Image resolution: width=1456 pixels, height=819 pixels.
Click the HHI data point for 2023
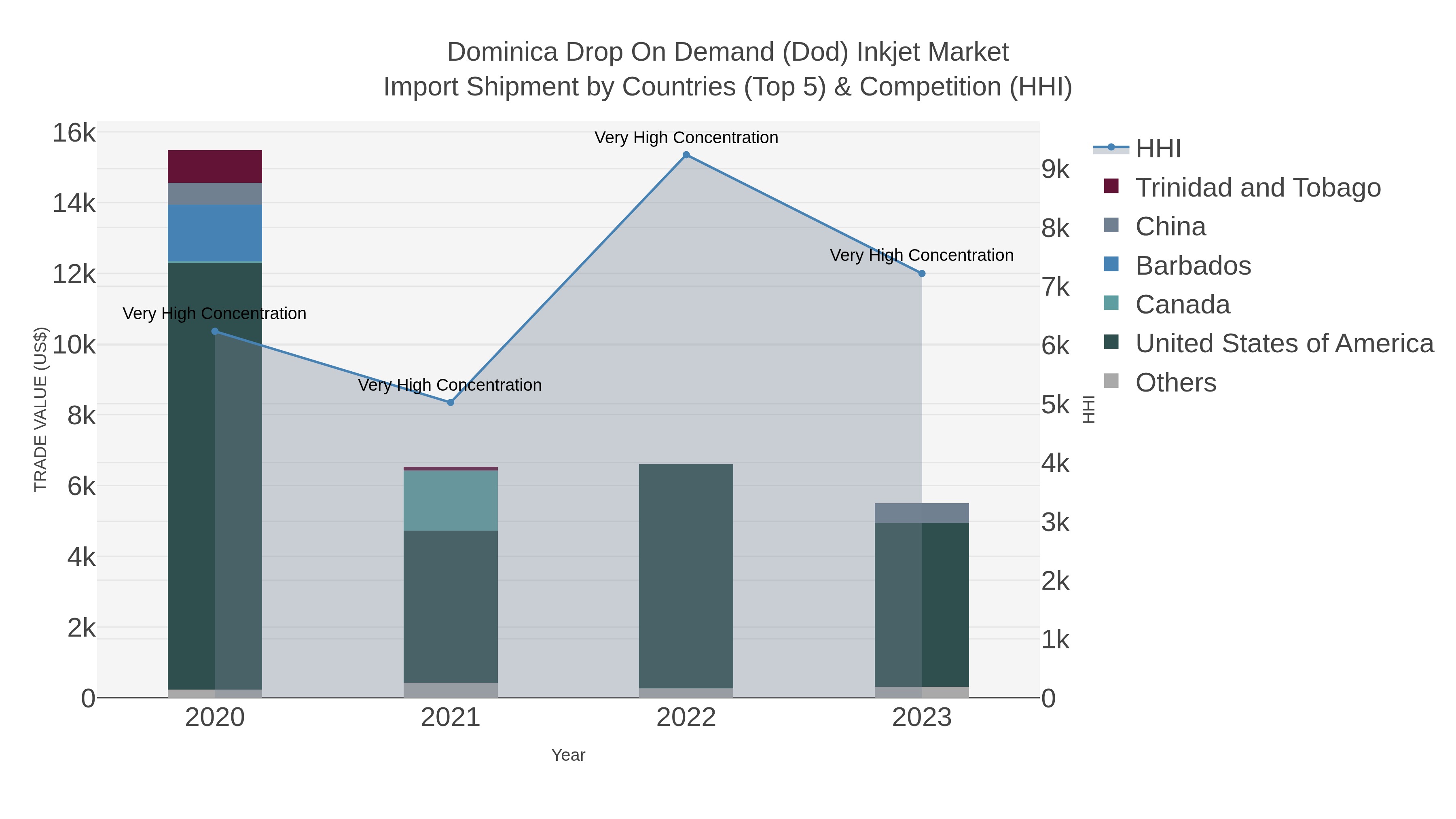coord(922,273)
